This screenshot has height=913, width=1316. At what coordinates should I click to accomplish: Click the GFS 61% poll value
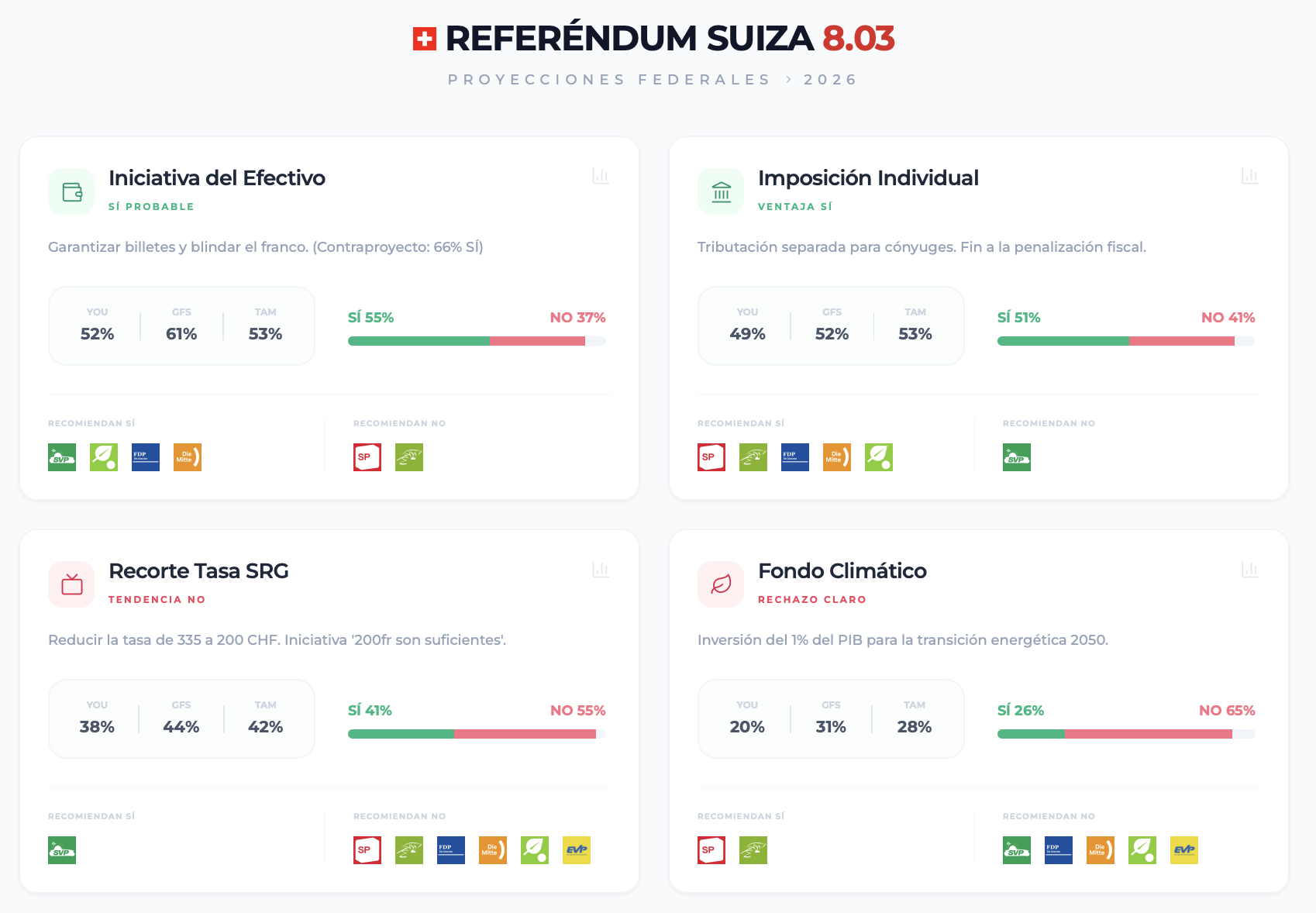click(181, 334)
